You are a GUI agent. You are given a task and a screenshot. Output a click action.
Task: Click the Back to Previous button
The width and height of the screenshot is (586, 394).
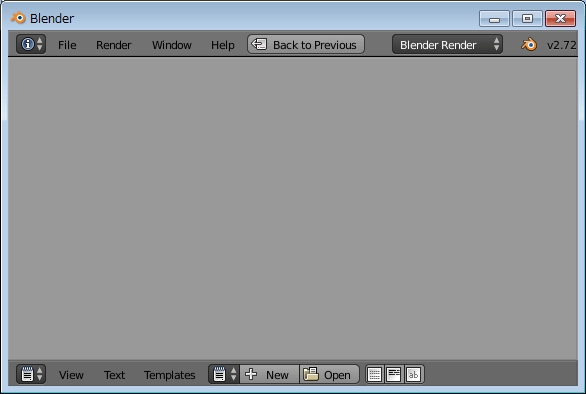[x=306, y=44]
